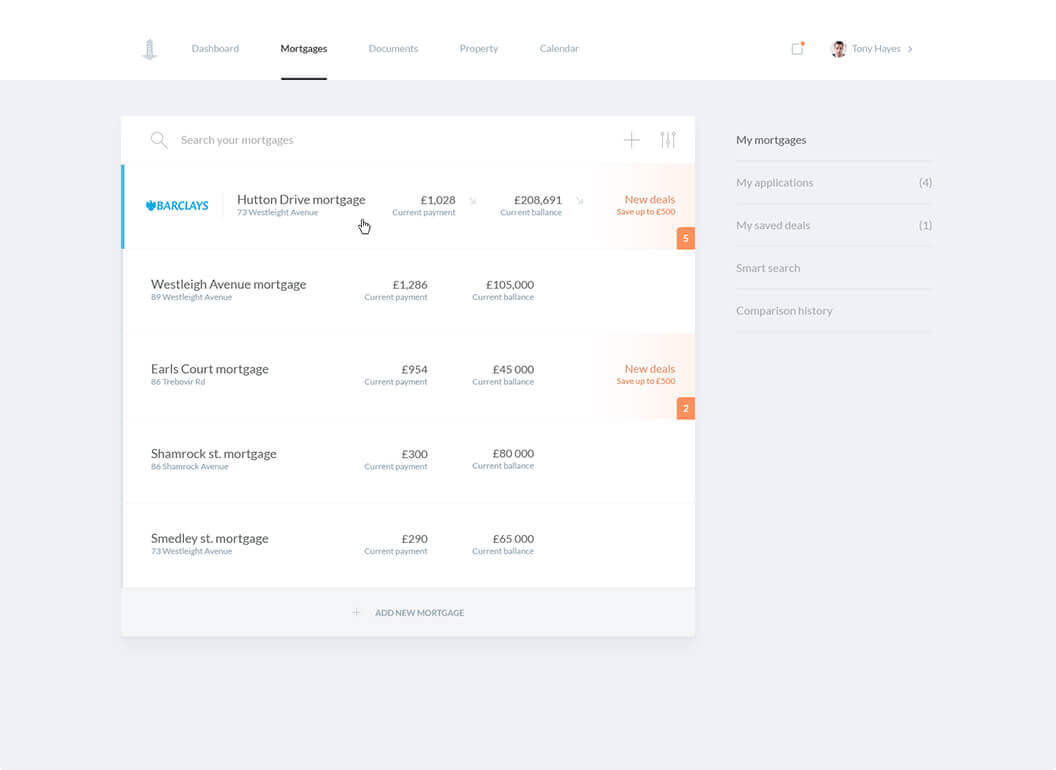
Task: Open My applications in sidebar
Action: click(x=775, y=182)
